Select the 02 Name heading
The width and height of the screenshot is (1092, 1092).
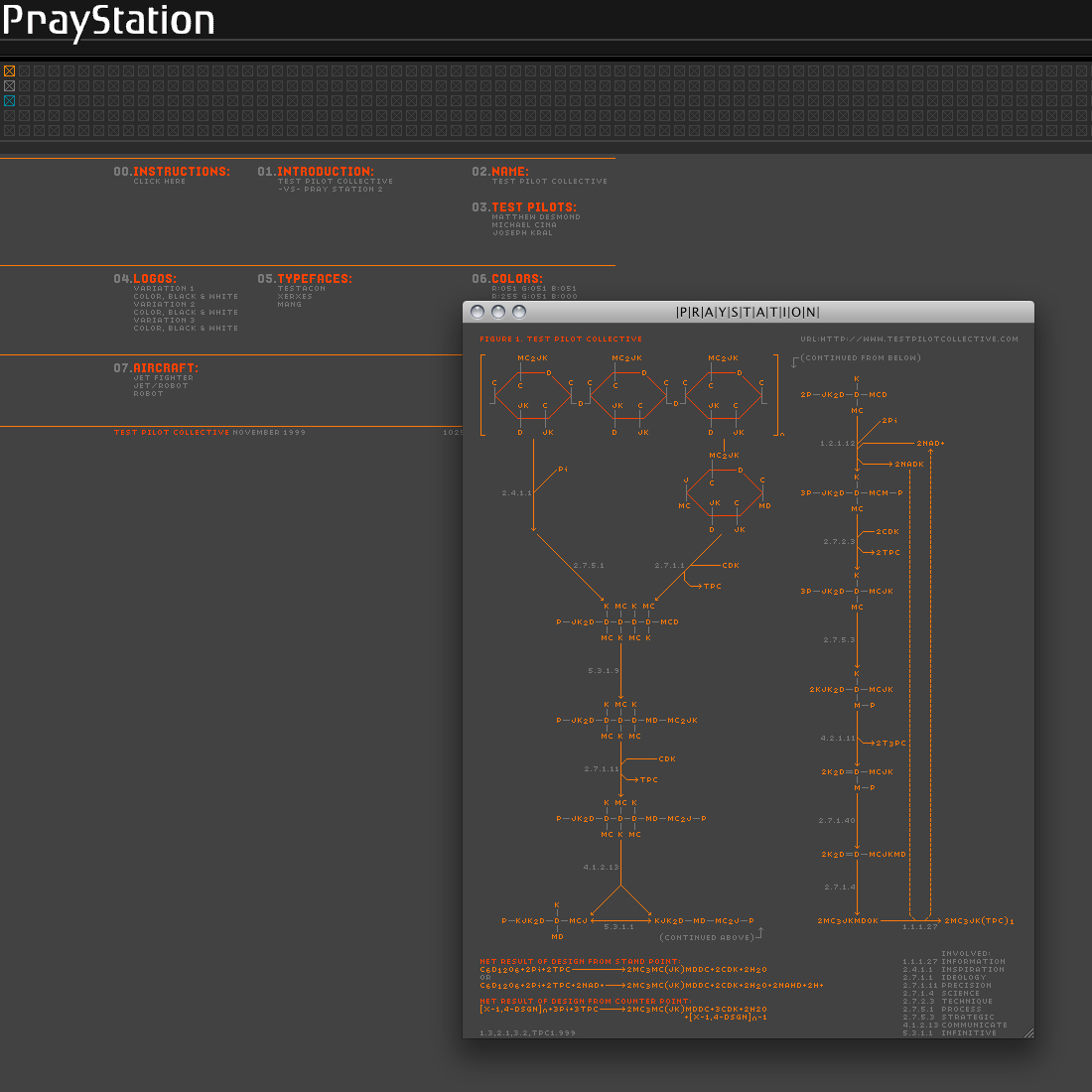coord(500,172)
